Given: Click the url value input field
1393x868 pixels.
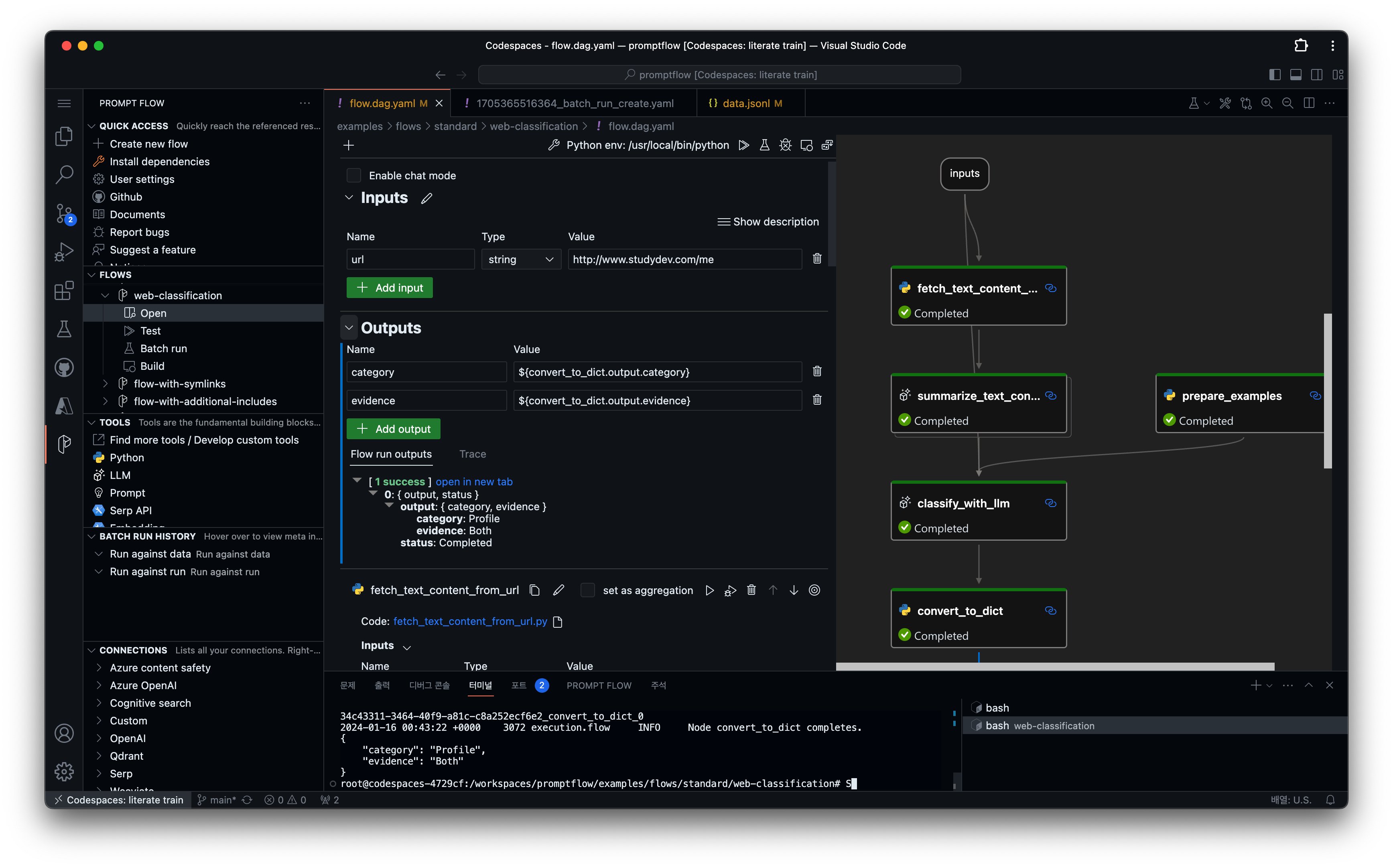Looking at the screenshot, I should coord(684,259).
